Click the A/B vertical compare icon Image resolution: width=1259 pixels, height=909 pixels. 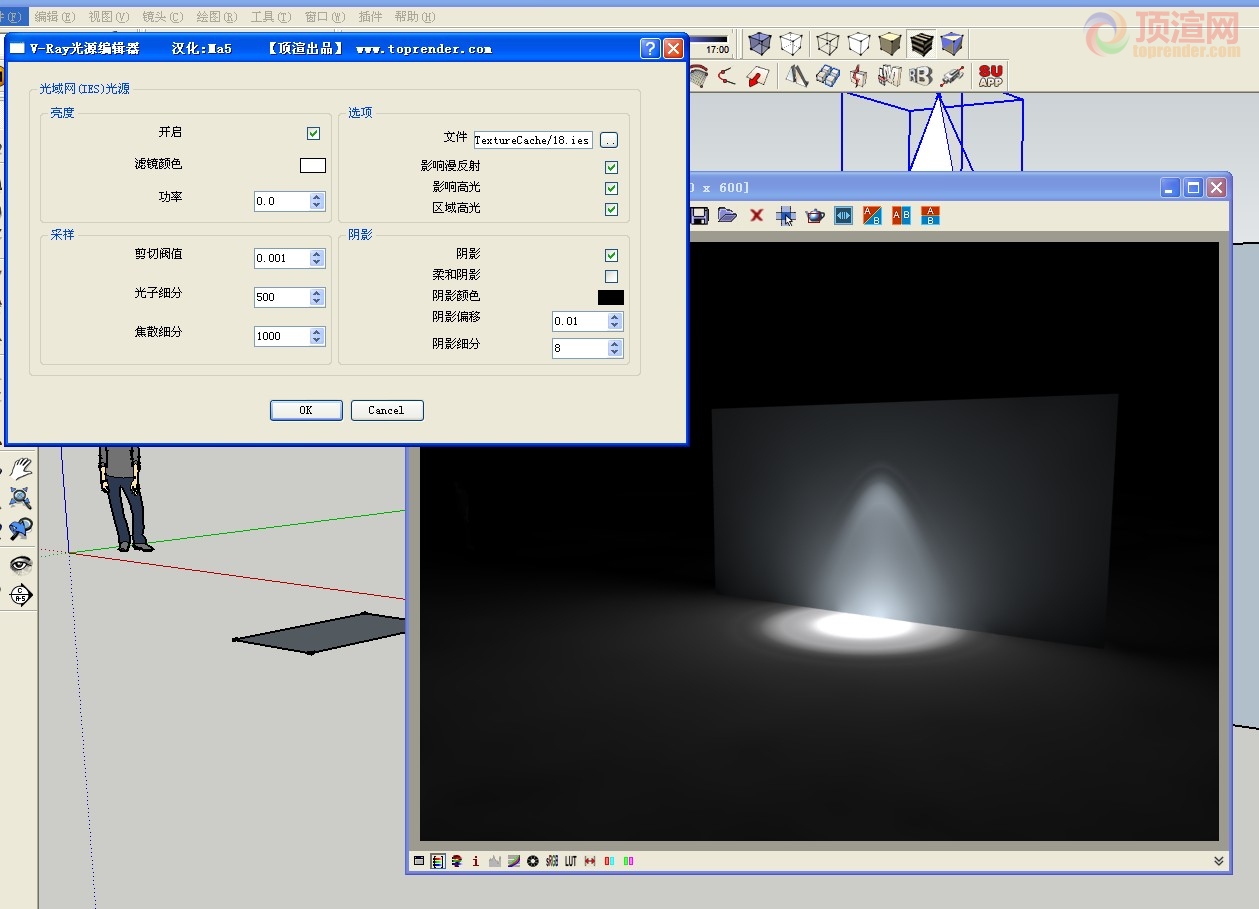pos(930,215)
